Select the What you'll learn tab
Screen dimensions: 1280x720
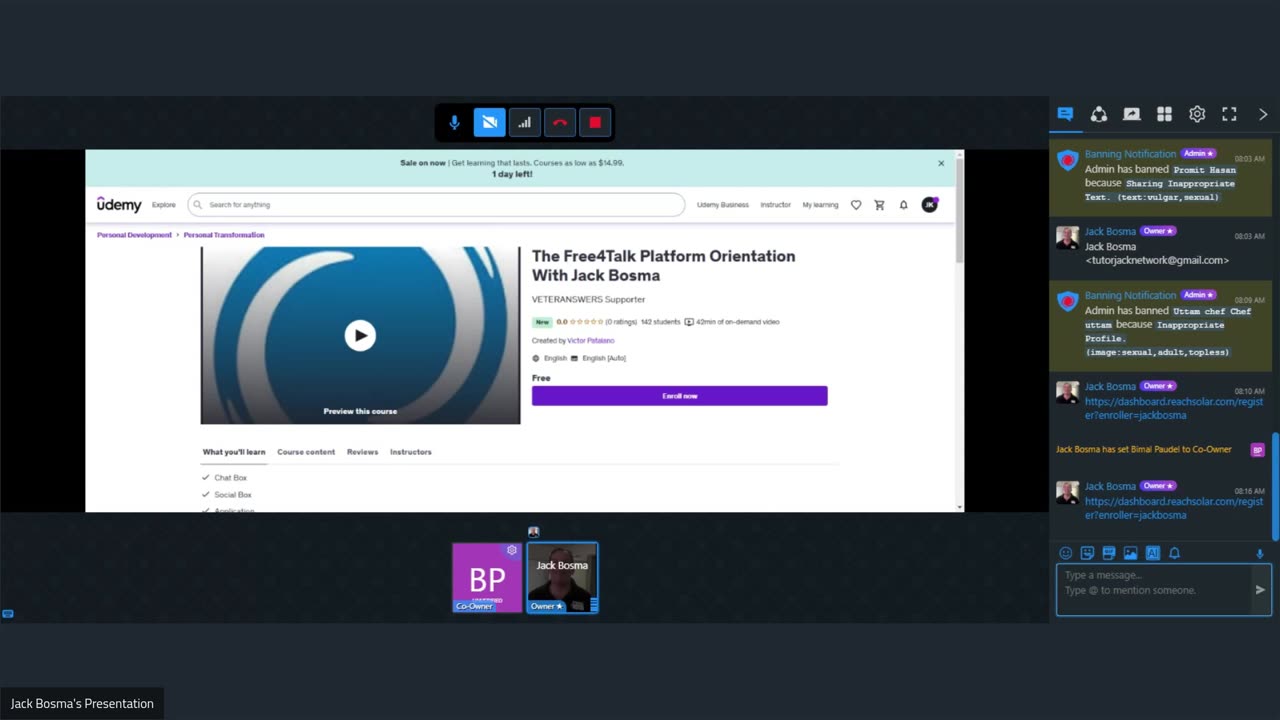(234, 452)
